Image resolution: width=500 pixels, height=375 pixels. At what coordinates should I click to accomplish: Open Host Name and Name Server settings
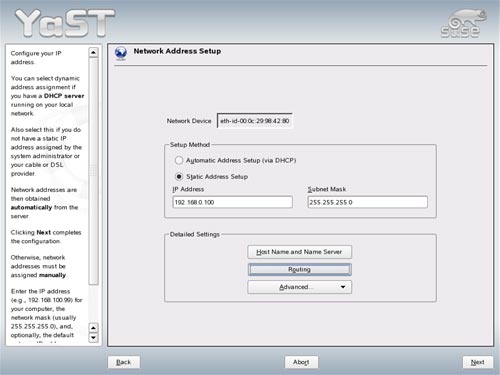[299, 252]
